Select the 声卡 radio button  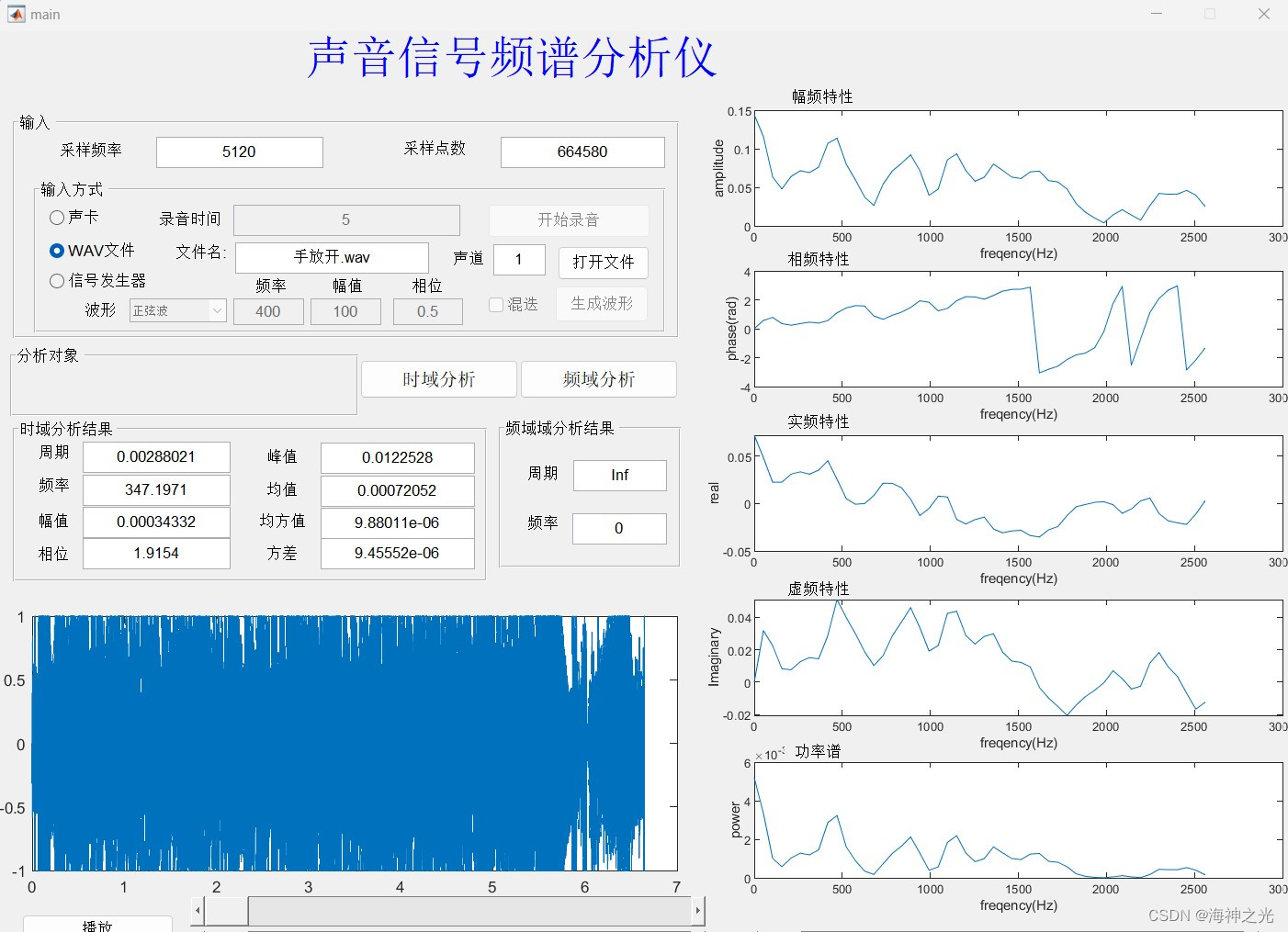point(73,217)
